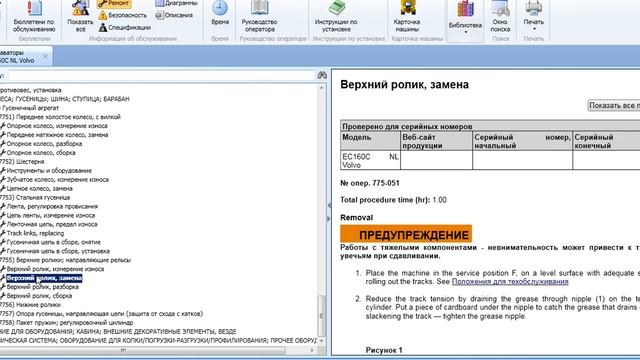640x360 pixels.
Task: Select the Шестерня tree group
Action: coord(22,162)
